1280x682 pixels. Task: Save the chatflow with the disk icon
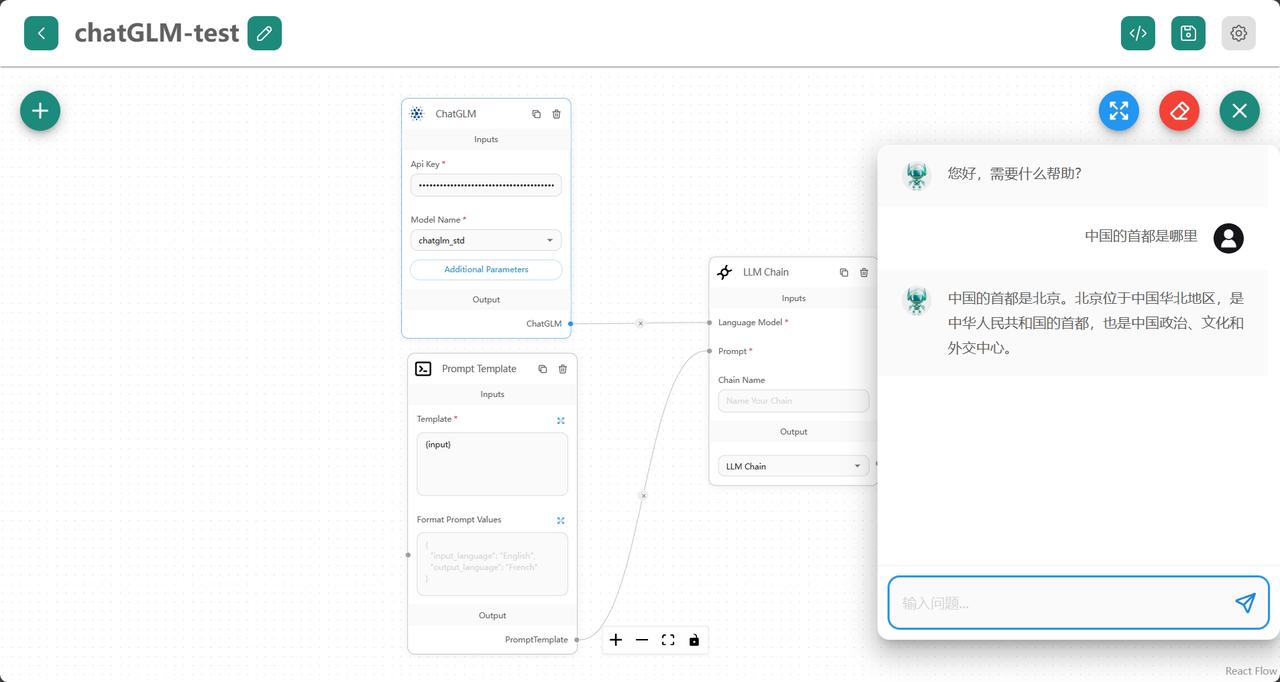coord(1188,33)
